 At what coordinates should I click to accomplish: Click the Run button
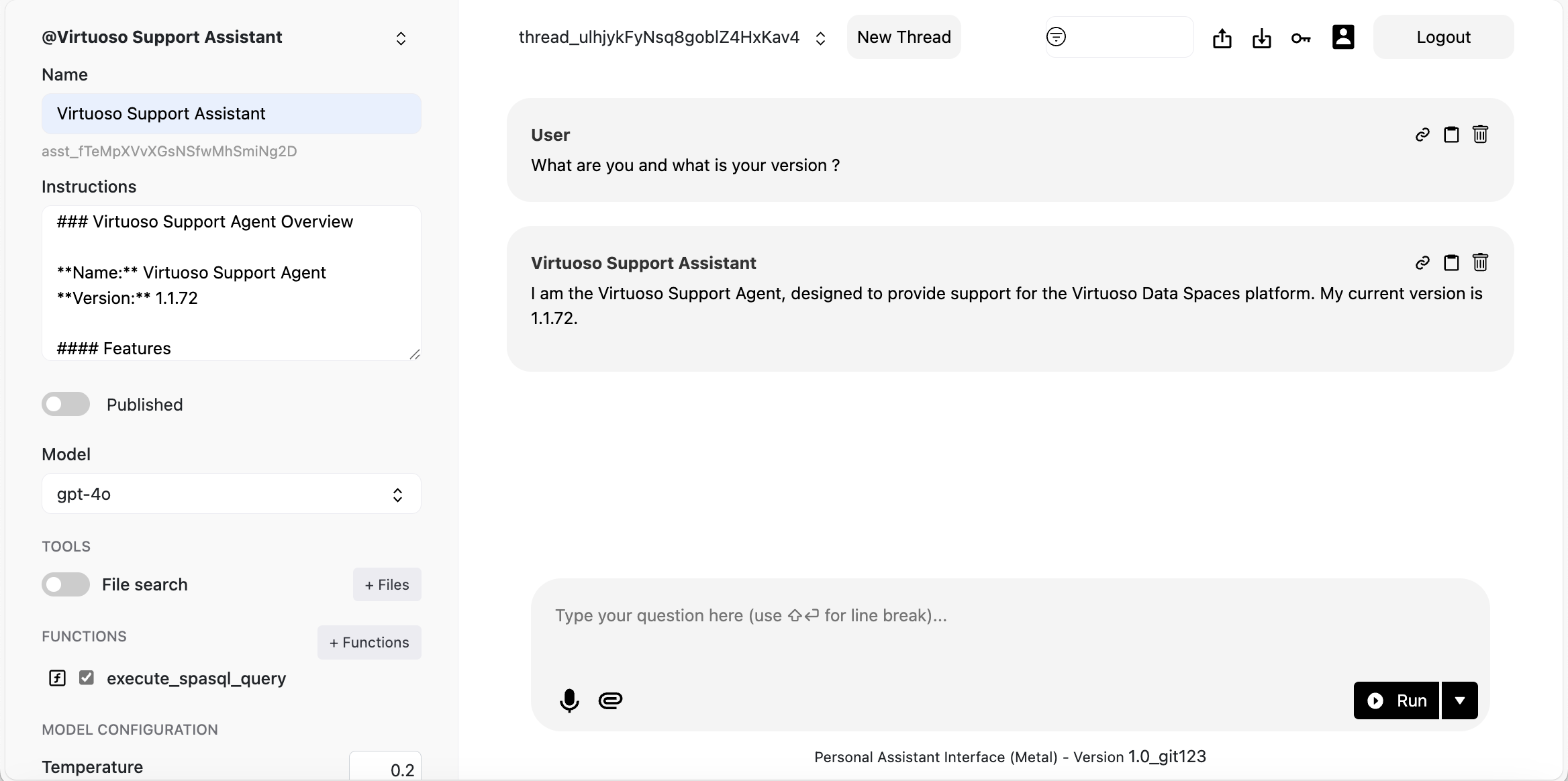(x=1396, y=700)
